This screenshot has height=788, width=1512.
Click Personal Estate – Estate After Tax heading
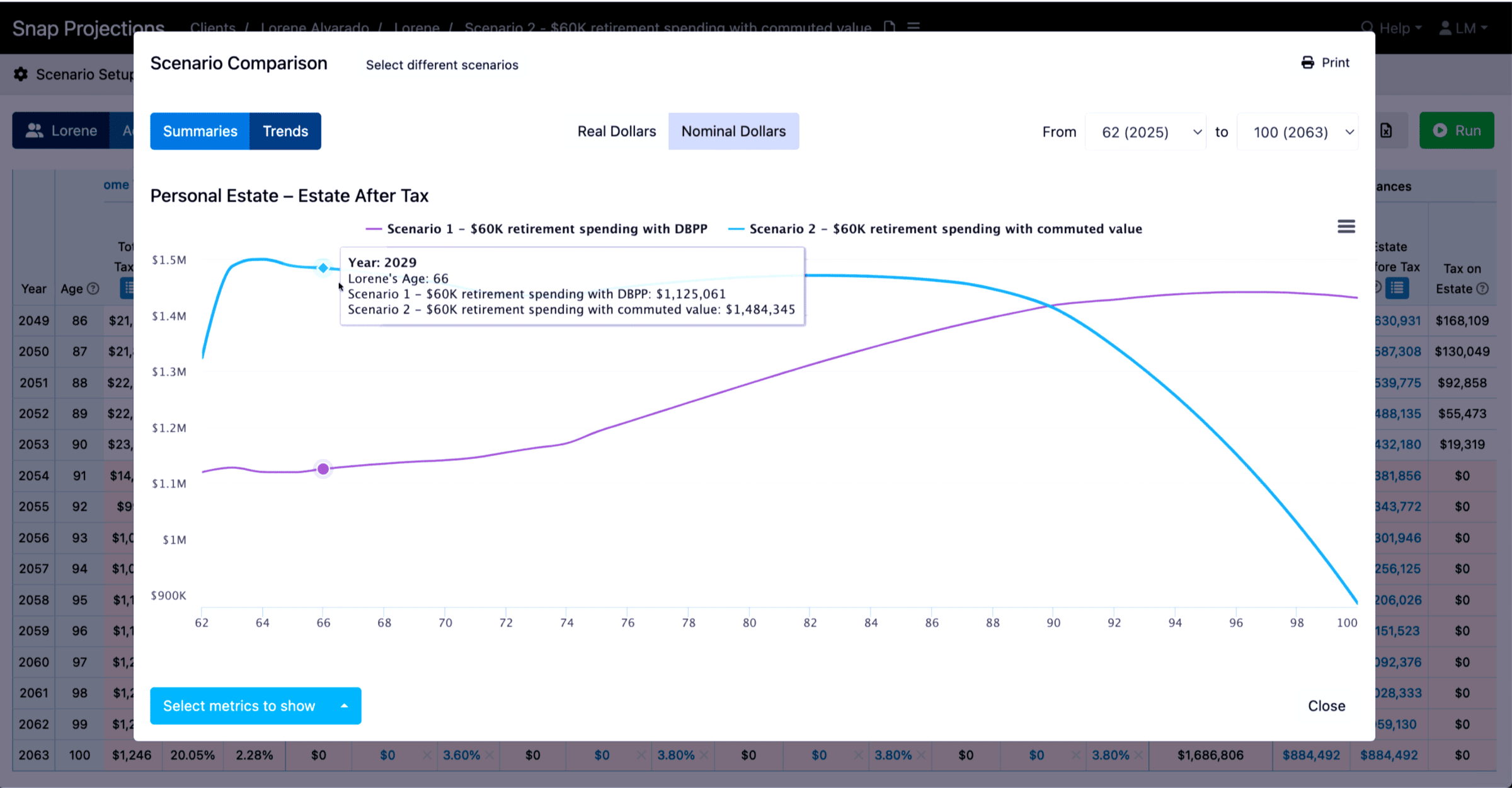(289, 195)
